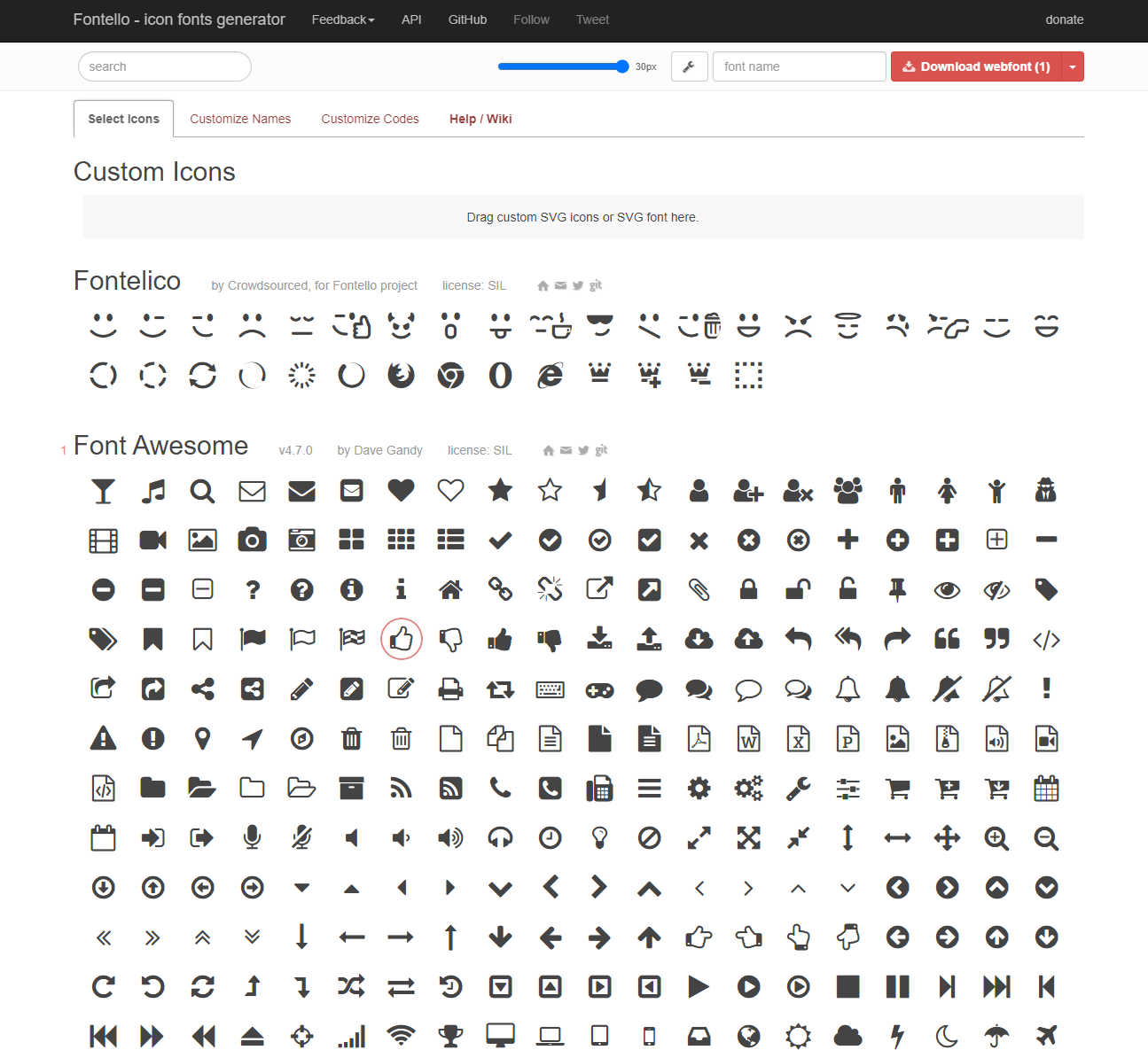Pick the filled heart icon
The image size is (1148, 1050).
(x=402, y=490)
